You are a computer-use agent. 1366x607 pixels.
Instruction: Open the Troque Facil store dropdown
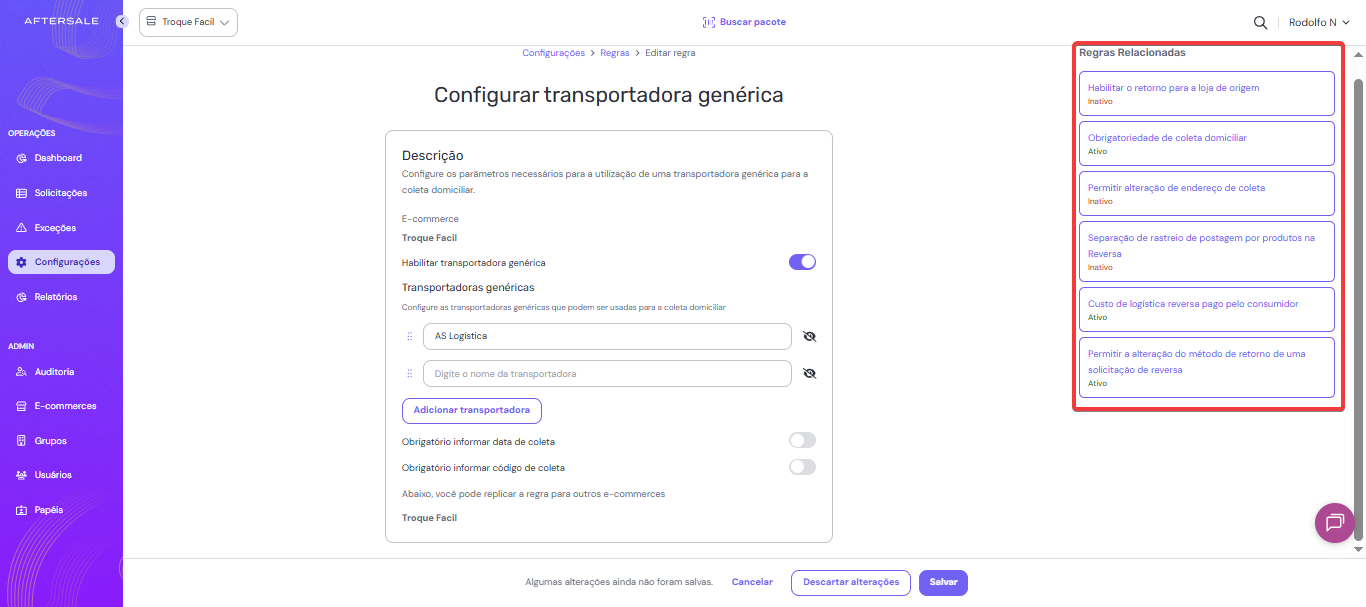pyautogui.click(x=188, y=22)
